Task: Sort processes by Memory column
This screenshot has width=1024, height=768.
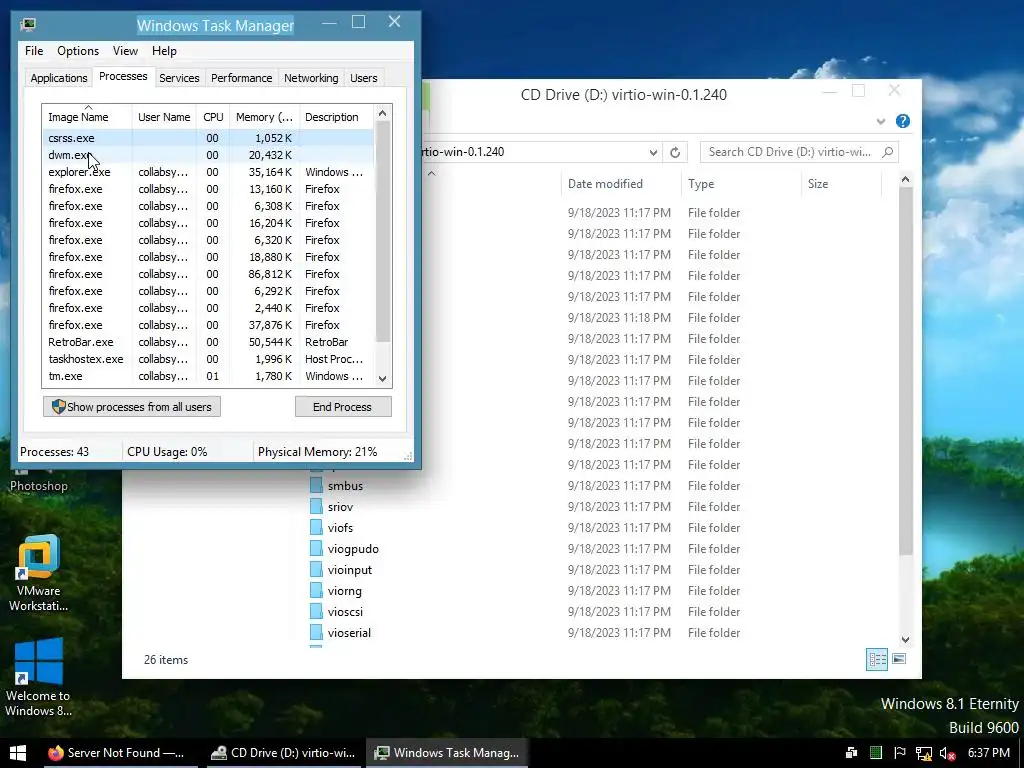Action: point(264,117)
